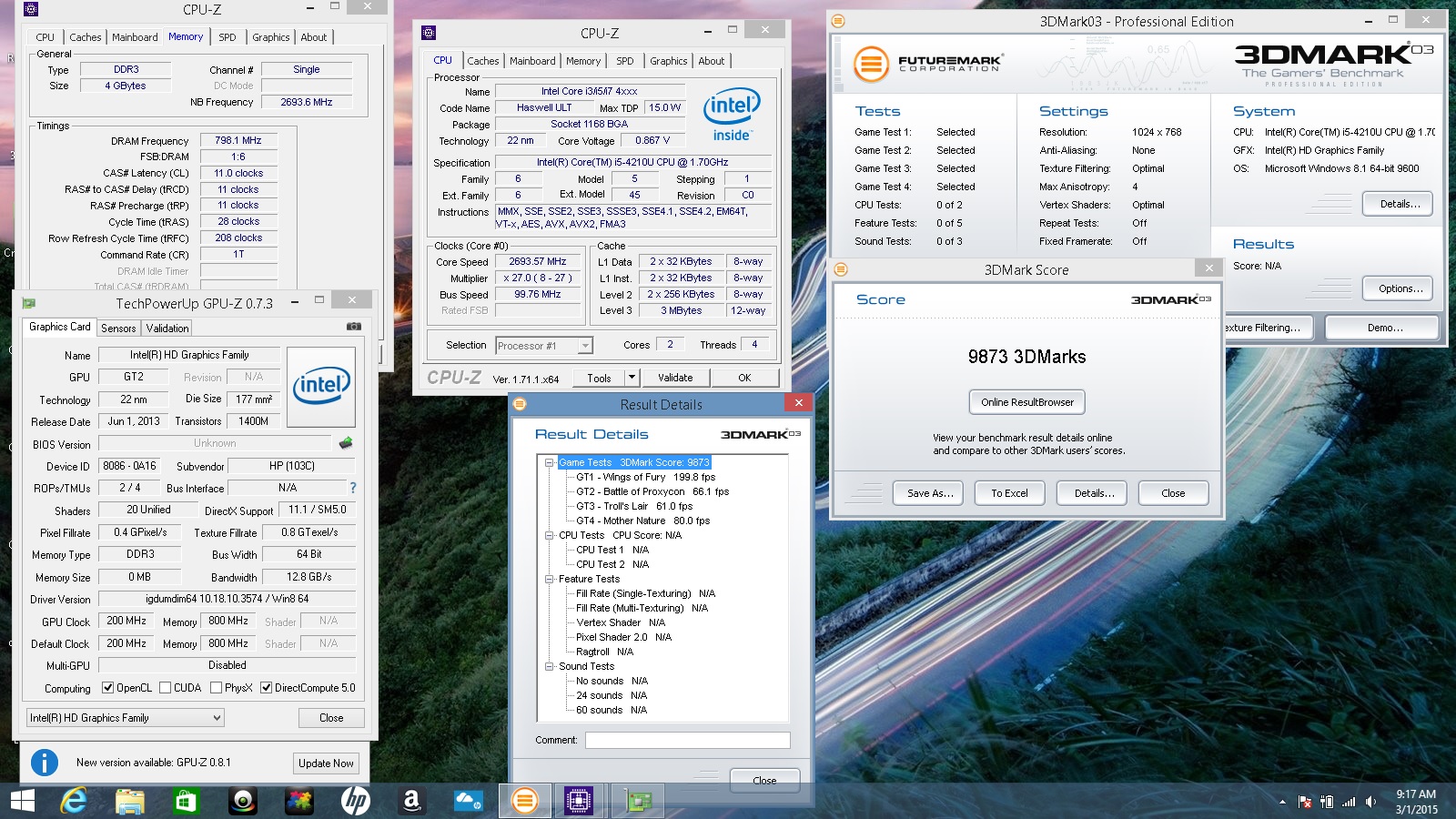1456x819 pixels.
Task: Click the Tools button in CPU-Z
Action: click(x=599, y=378)
